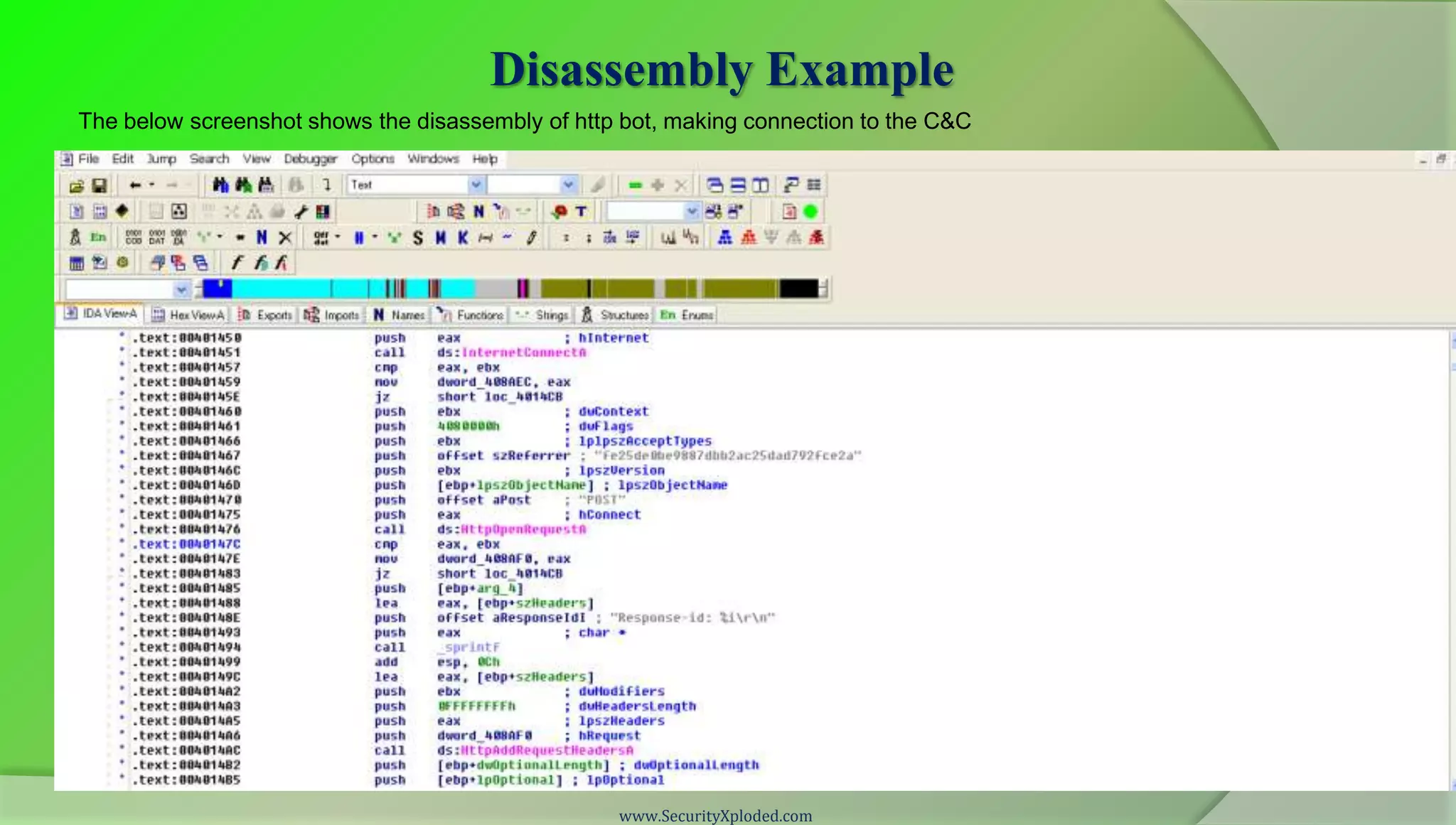
Task: Open the View menu
Action: click(257, 158)
